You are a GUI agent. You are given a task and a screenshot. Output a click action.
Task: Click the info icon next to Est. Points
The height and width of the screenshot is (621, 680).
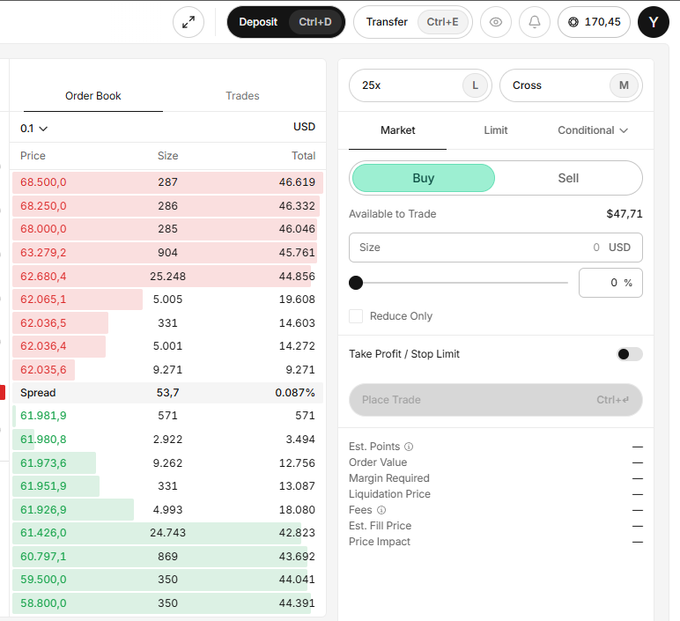click(409, 446)
